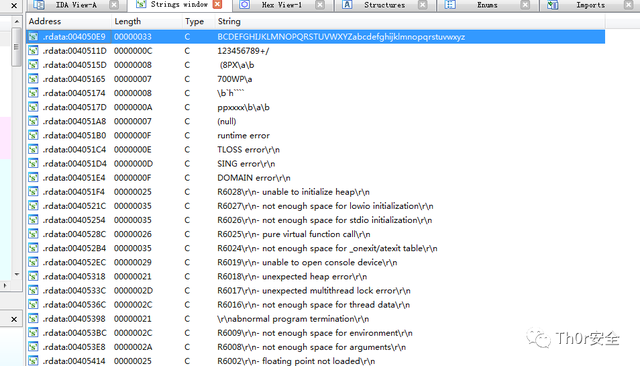Click string icon of row .rdata:004050E9
This screenshot has width=640, height=366.
(33, 37)
